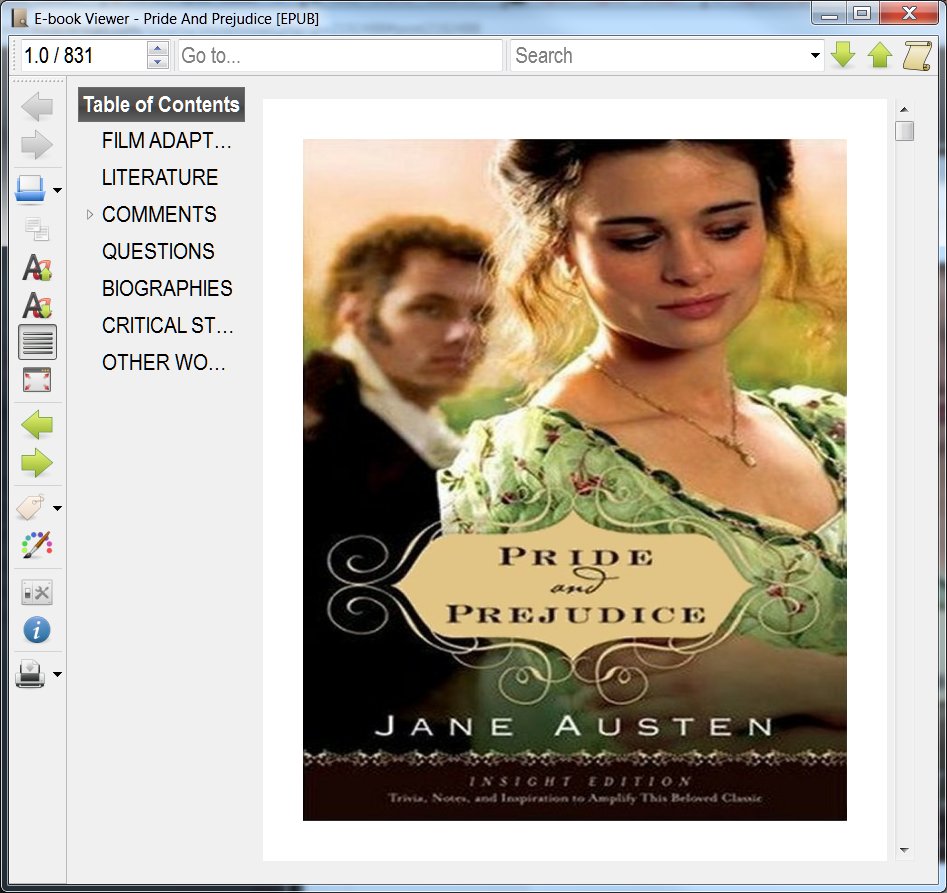Decrease the font size
947x893 pixels.
pos(37,304)
